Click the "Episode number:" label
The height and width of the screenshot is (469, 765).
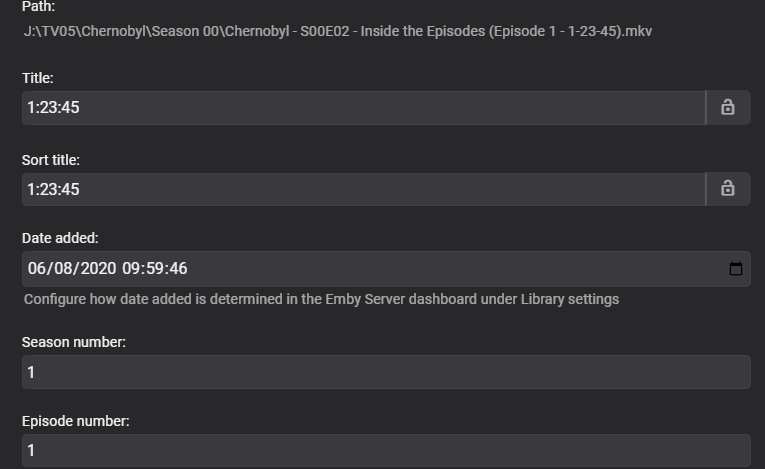click(x=76, y=422)
